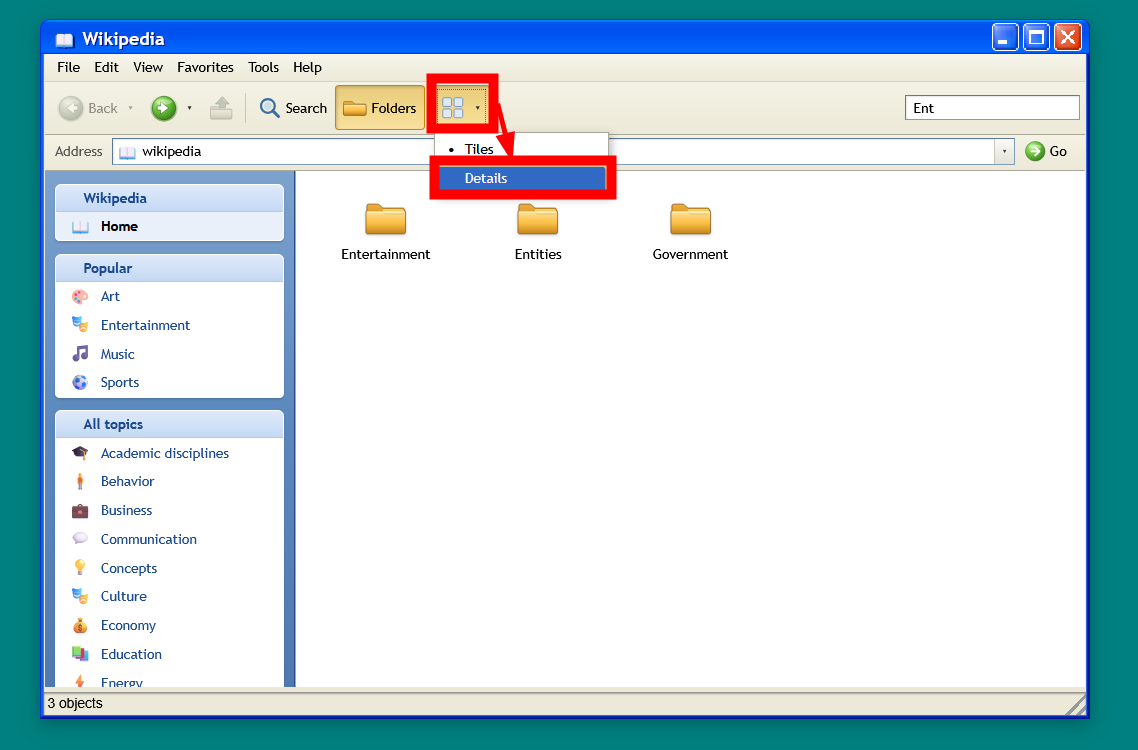Select the Entities folder icon
Image resolution: width=1138 pixels, height=750 pixels.
538,219
